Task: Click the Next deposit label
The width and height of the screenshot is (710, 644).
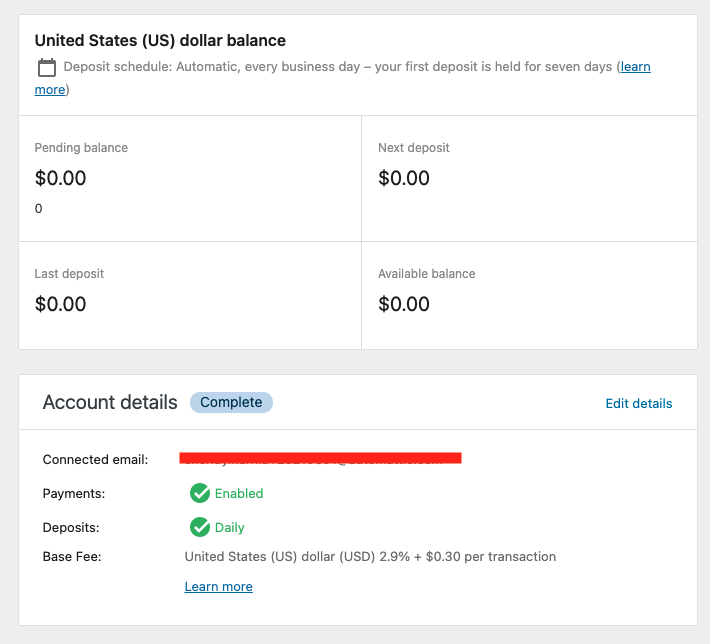Action: pos(414,148)
